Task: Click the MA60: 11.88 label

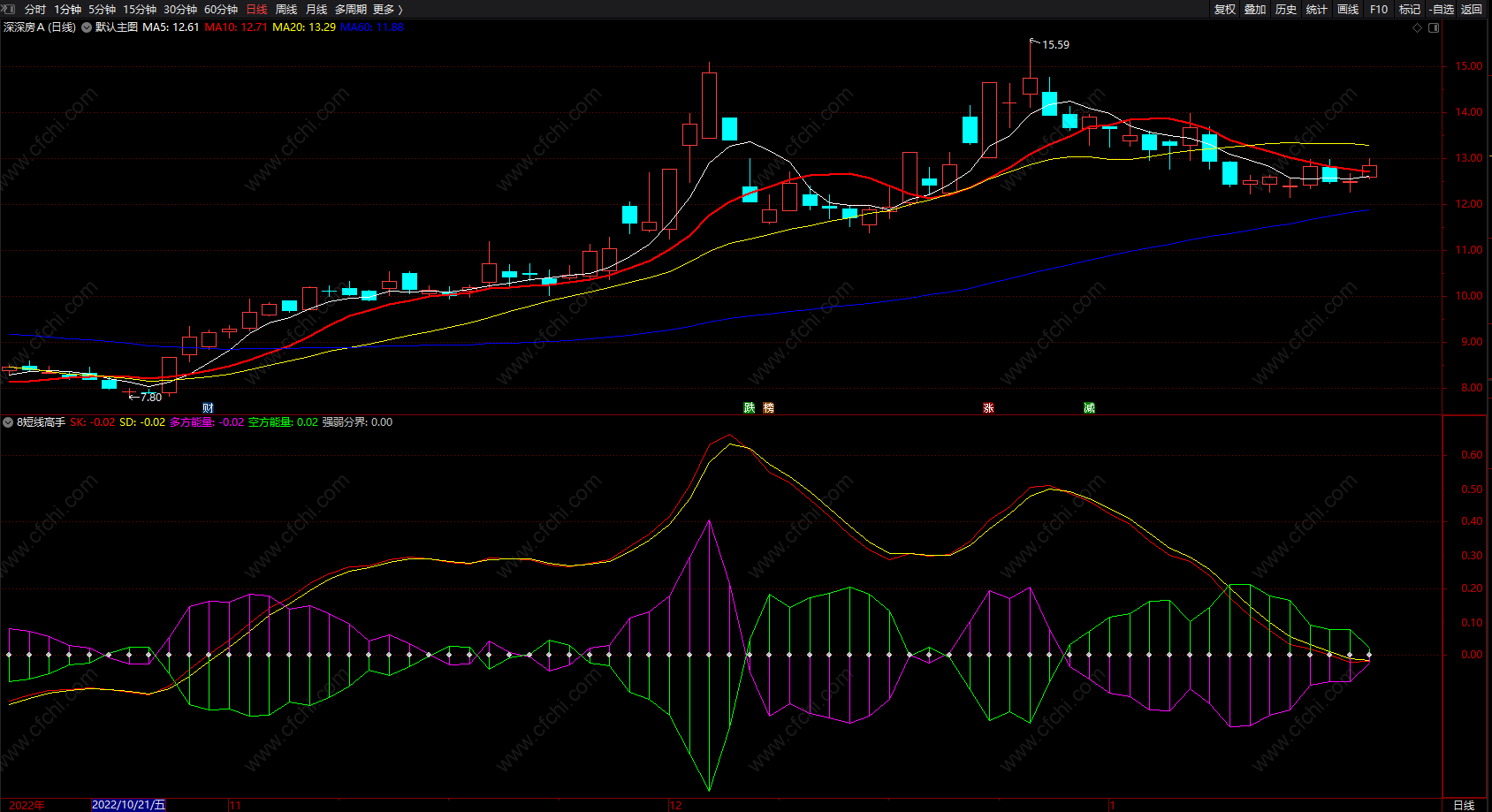Action: [372, 27]
